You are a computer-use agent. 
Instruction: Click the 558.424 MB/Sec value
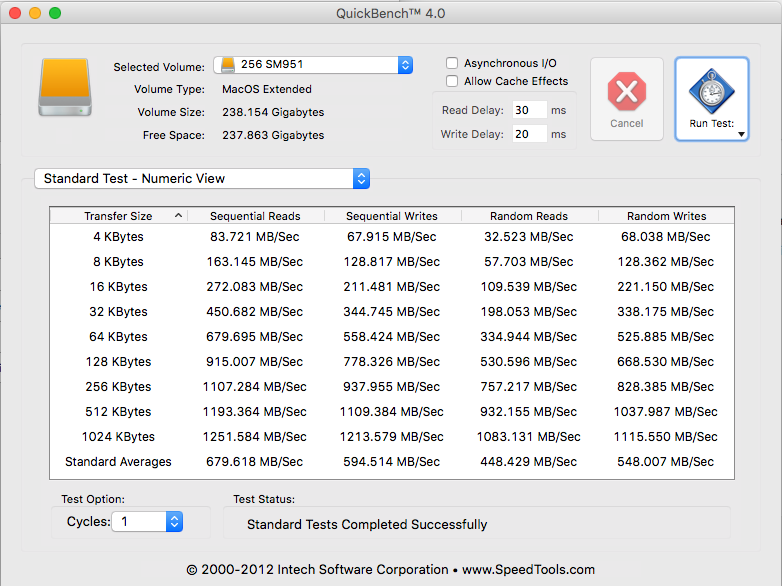(392, 337)
